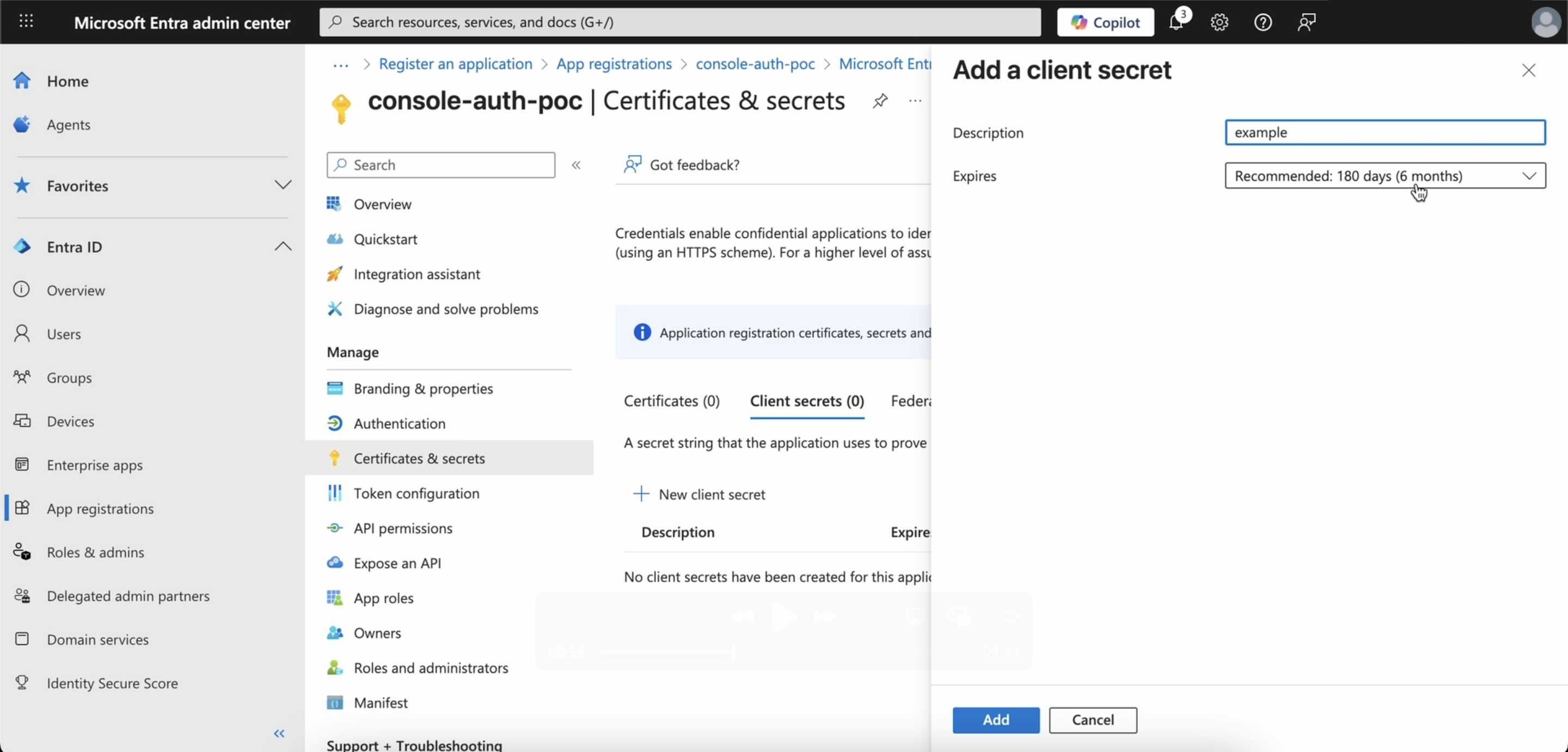Switch to the Certificates (0) tab
This screenshot has height=752, width=1568.
pos(671,401)
